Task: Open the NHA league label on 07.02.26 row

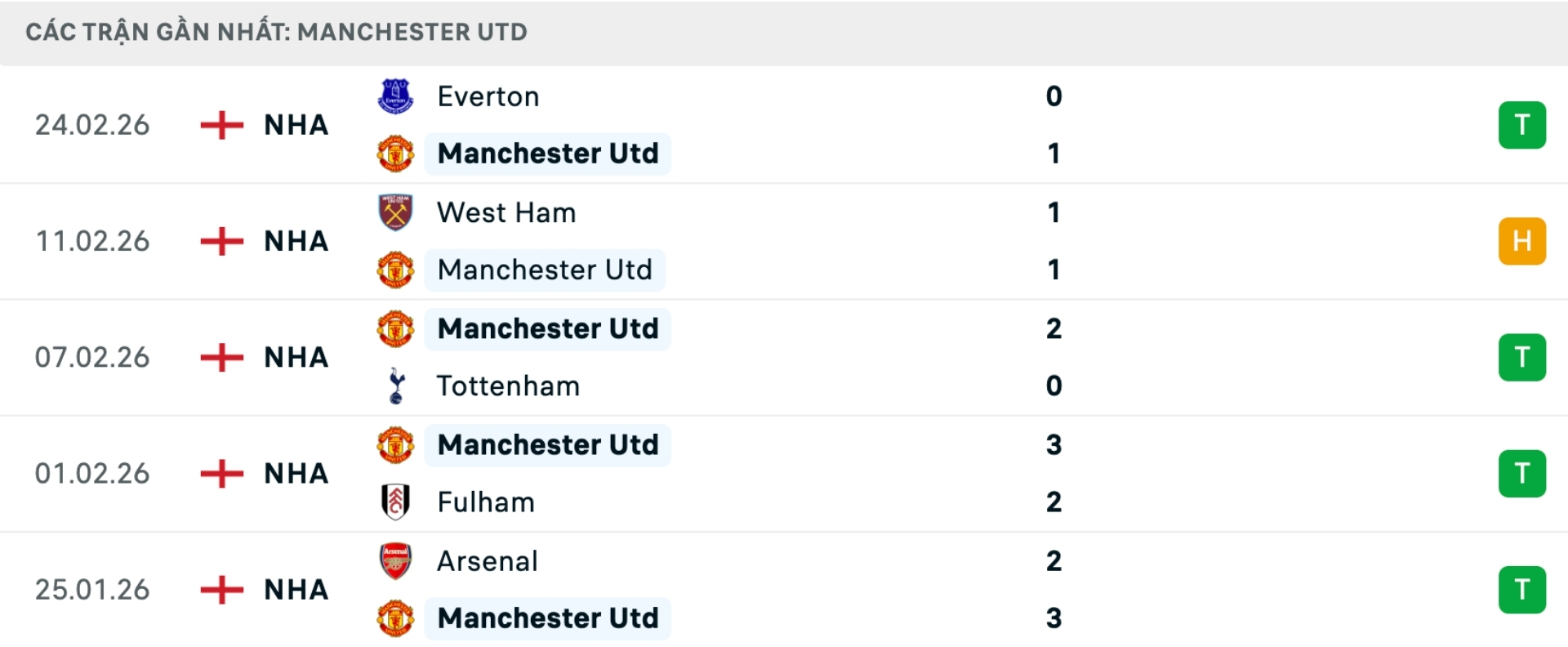Action: pyautogui.click(x=296, y=357)
